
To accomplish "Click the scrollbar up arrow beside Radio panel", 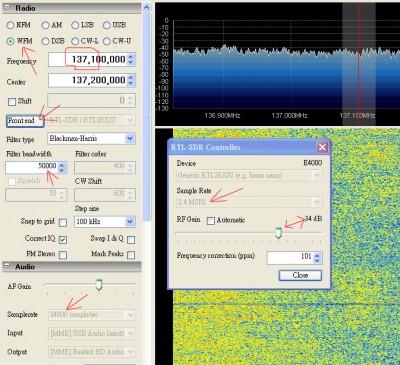I will (x=146, y=8).
